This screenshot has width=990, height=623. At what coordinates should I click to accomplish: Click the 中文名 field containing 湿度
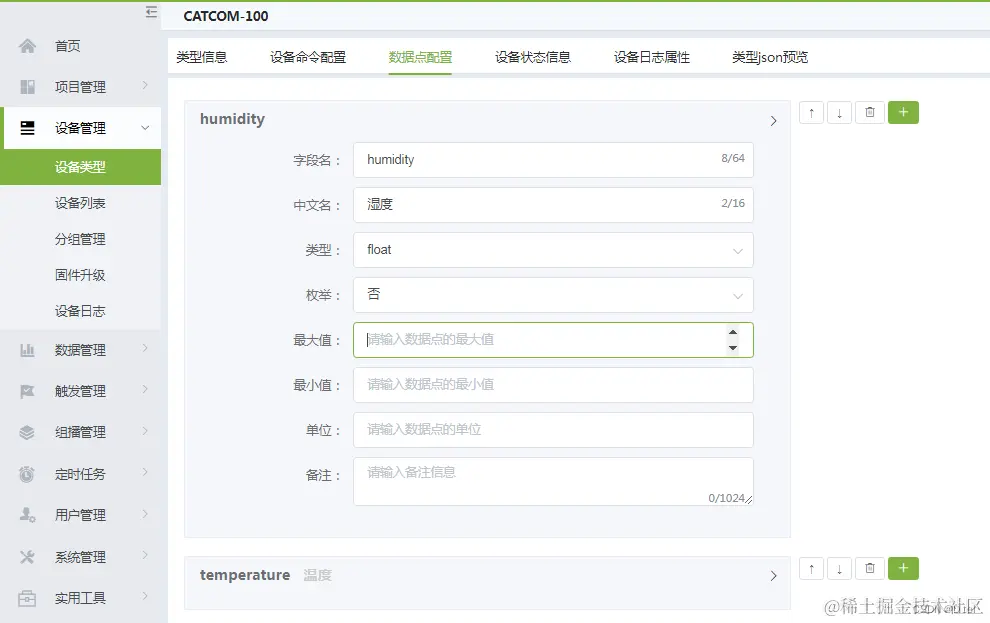point(553,205)
